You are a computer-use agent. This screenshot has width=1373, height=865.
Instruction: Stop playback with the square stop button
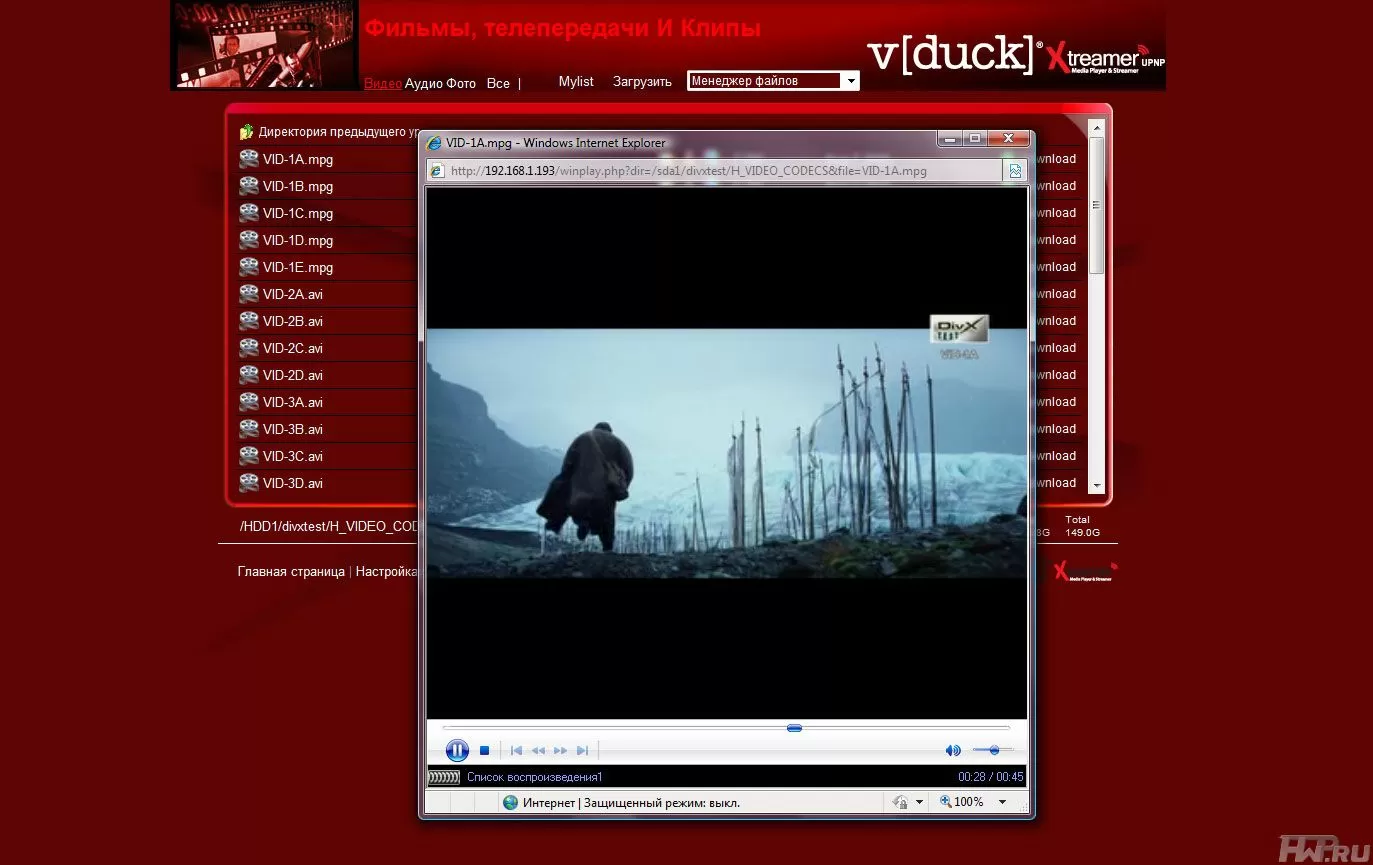(484, 750)
